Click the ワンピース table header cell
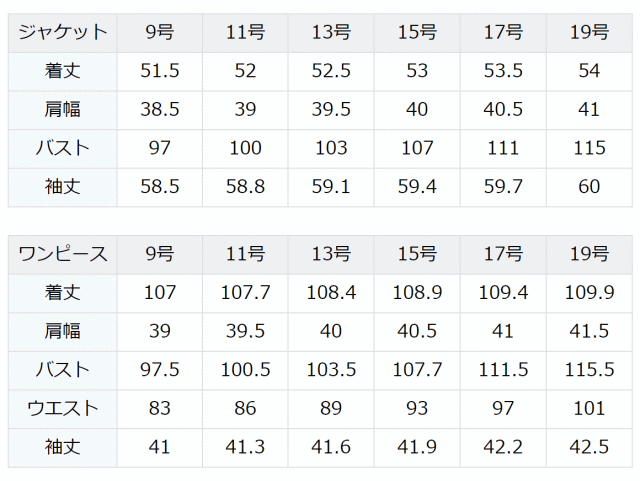Image resolution: width=640 pixels, height=481 pixels. pyautogui.click(x=62, y=254)
